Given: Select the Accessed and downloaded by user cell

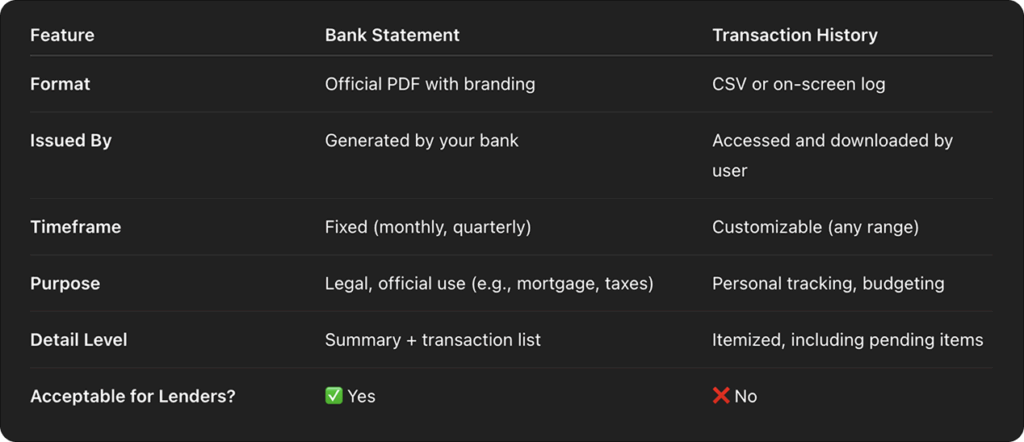Looking at the screenshot, I should tap(833, 155).
